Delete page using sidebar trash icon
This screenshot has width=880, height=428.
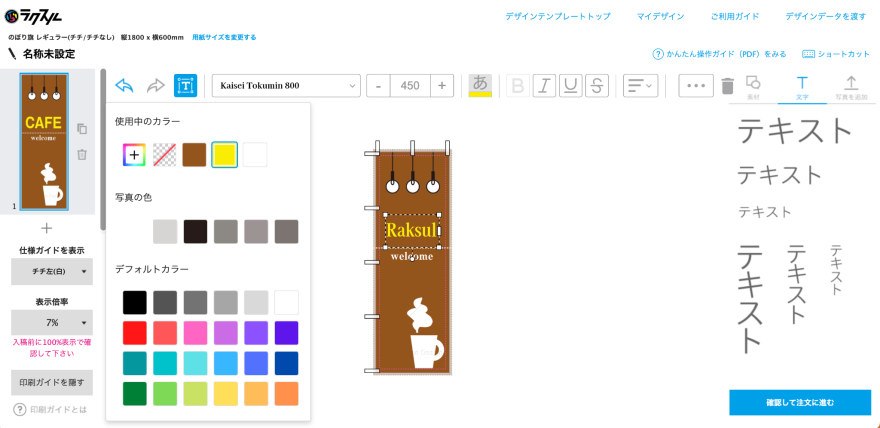click(82, 154)
